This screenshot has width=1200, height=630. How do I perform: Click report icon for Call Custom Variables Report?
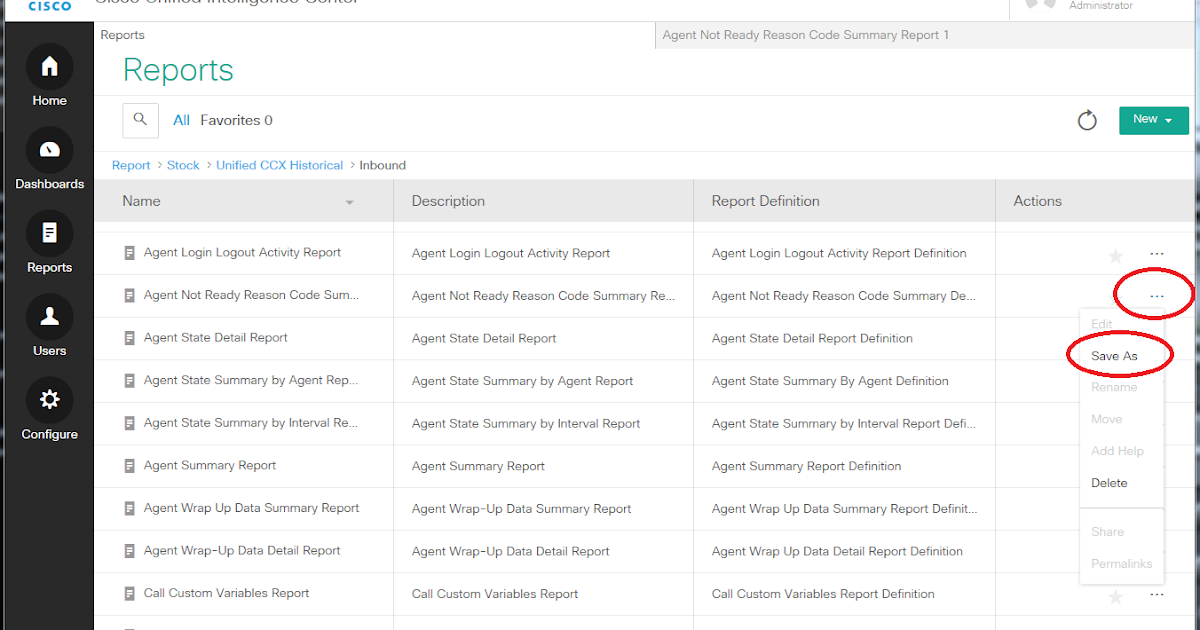pos(129,594)
